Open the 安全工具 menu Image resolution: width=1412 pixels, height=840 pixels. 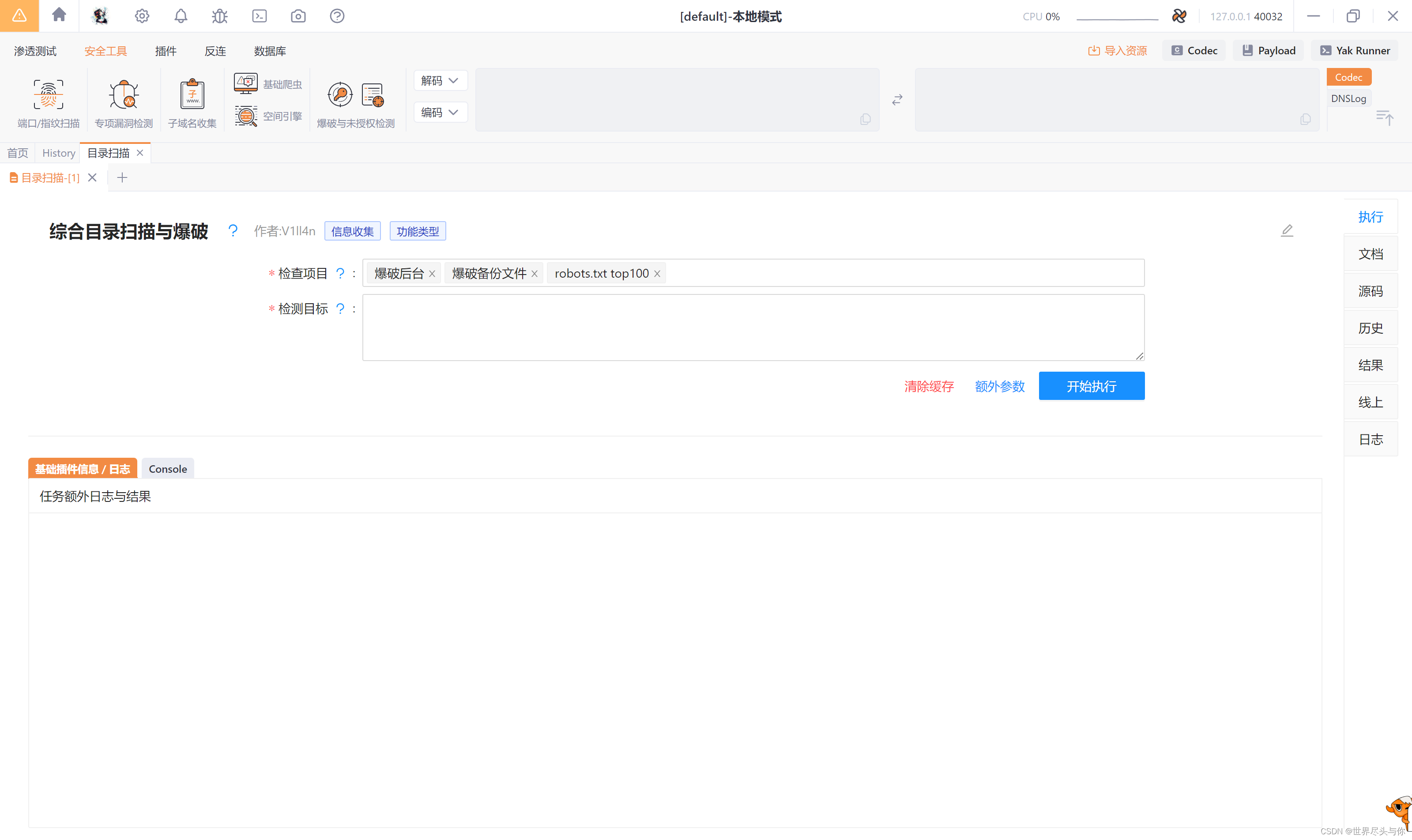(x=105, y=51)
